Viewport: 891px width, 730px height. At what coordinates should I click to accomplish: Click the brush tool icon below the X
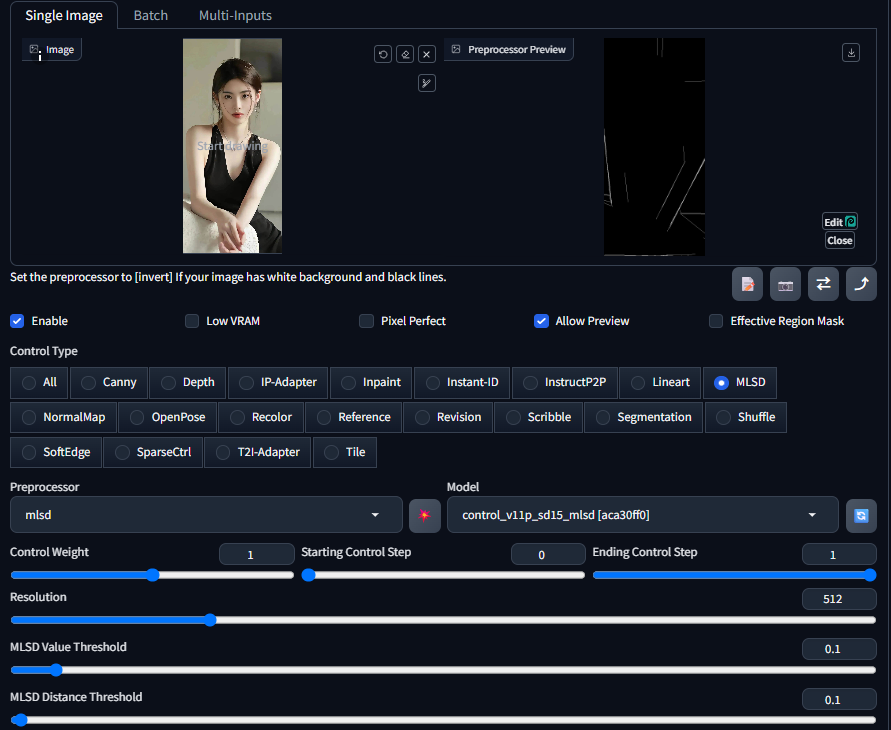(427, 83)
